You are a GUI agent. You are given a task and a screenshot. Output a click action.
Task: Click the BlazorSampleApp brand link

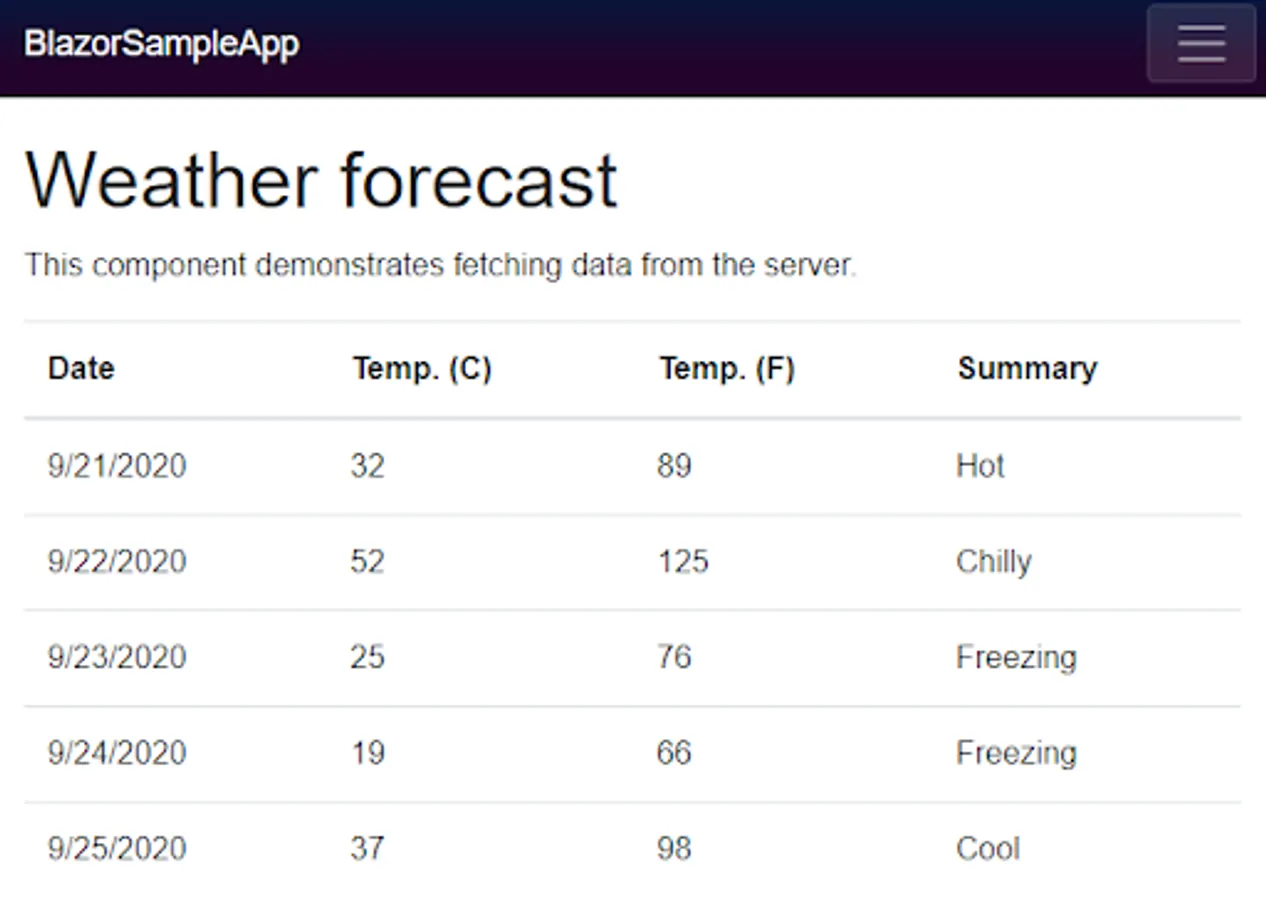tap(160, 43)
